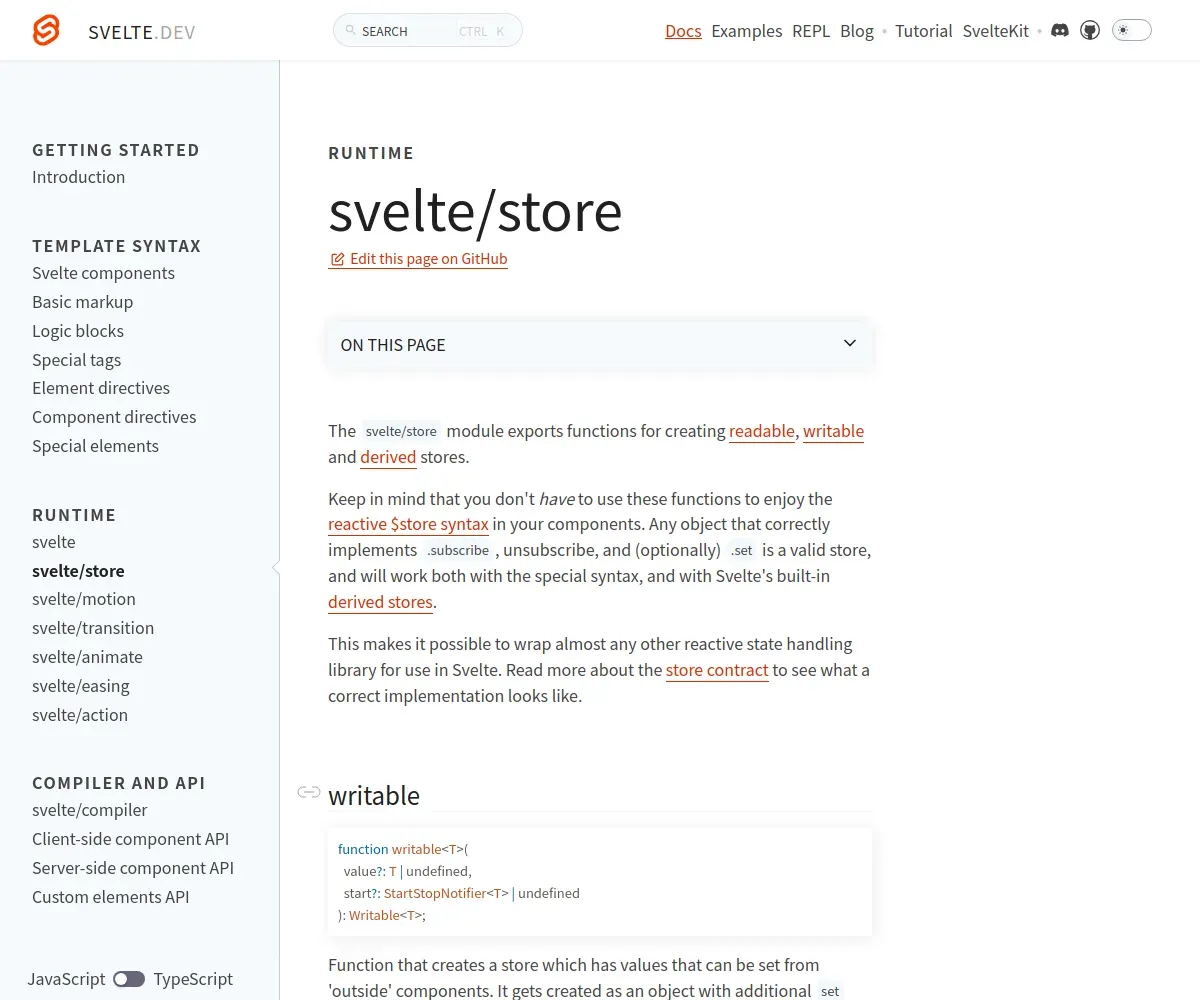This screenshot has height=1000, width=1200.
Task: Toggle the light/dark theme switch
Action: click(1131, 30)
